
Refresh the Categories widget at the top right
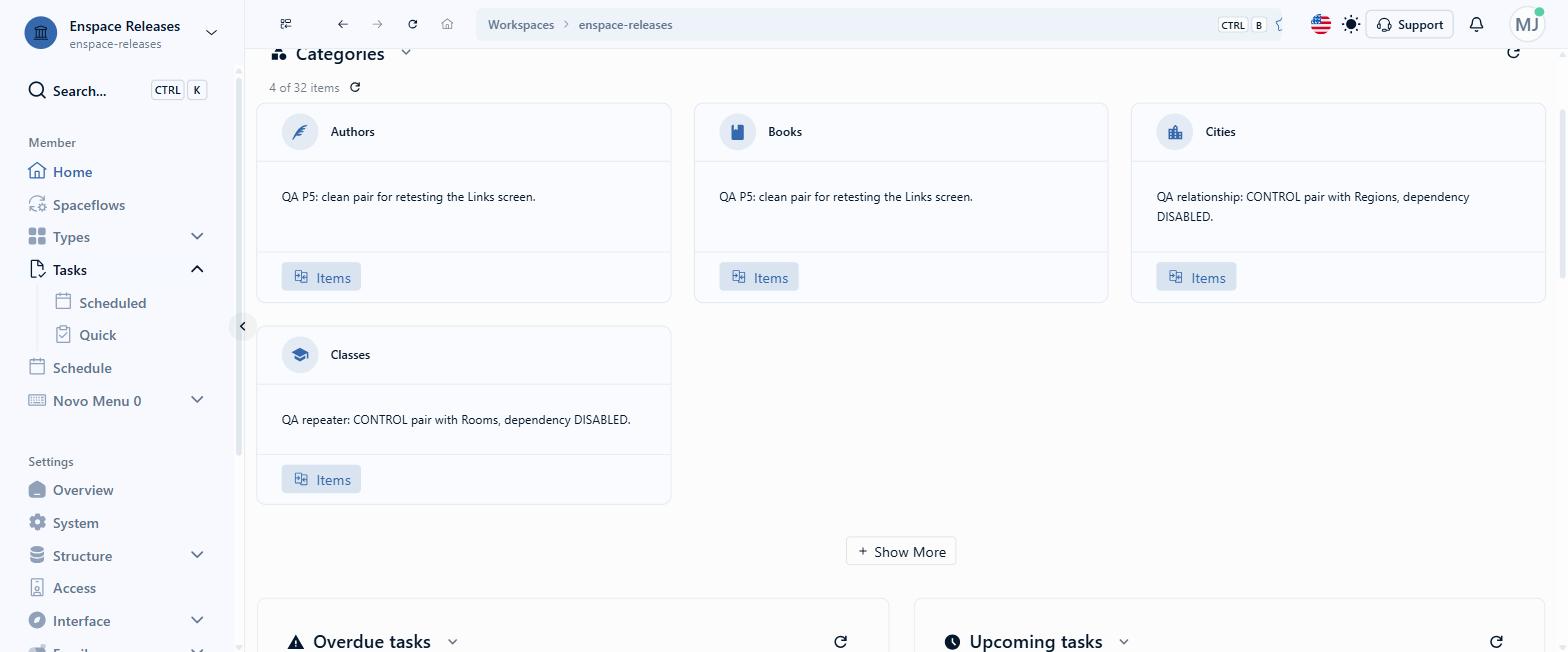(x=1513, y=53)
